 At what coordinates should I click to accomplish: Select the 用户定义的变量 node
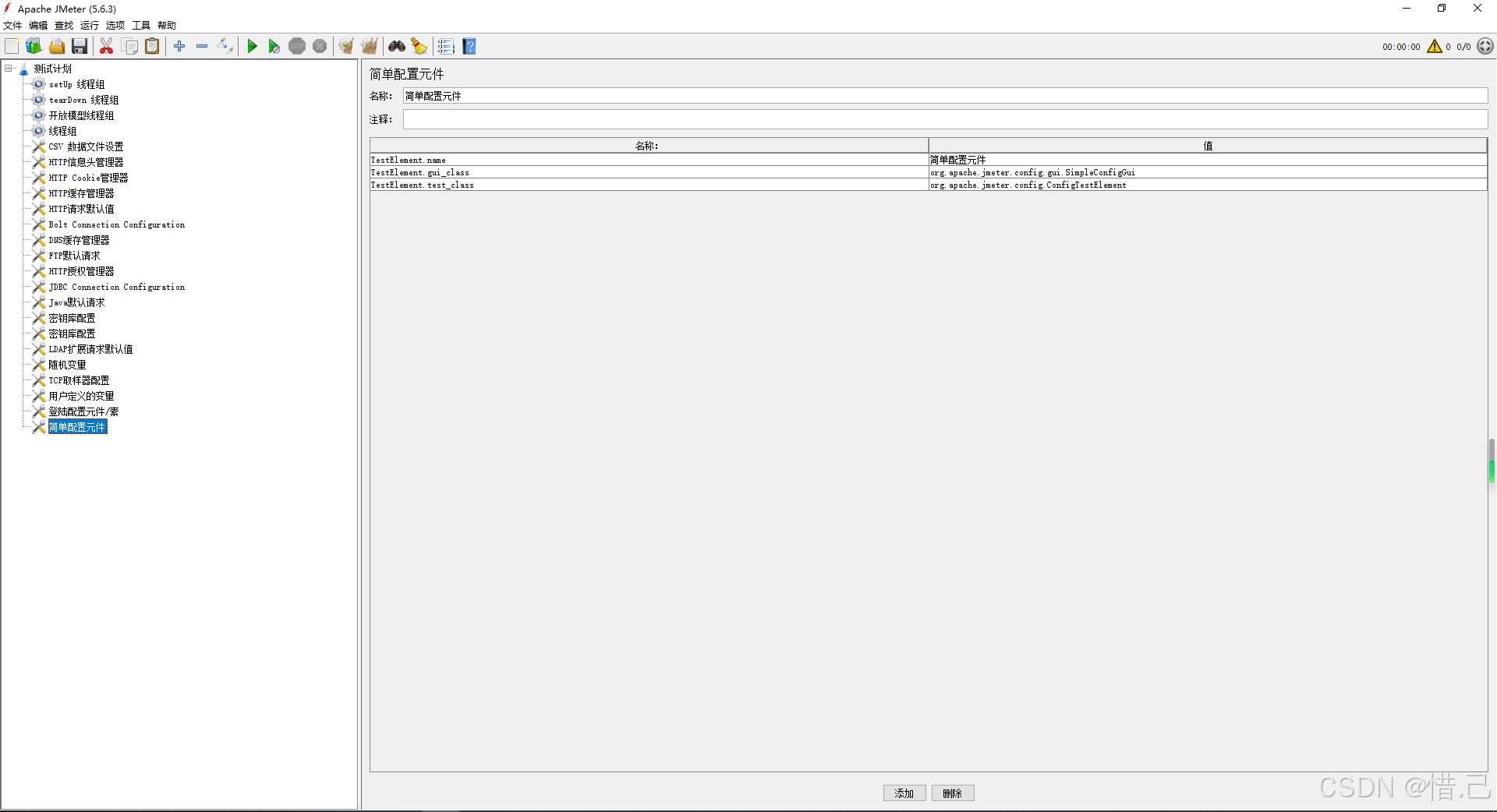coord(81,396)
